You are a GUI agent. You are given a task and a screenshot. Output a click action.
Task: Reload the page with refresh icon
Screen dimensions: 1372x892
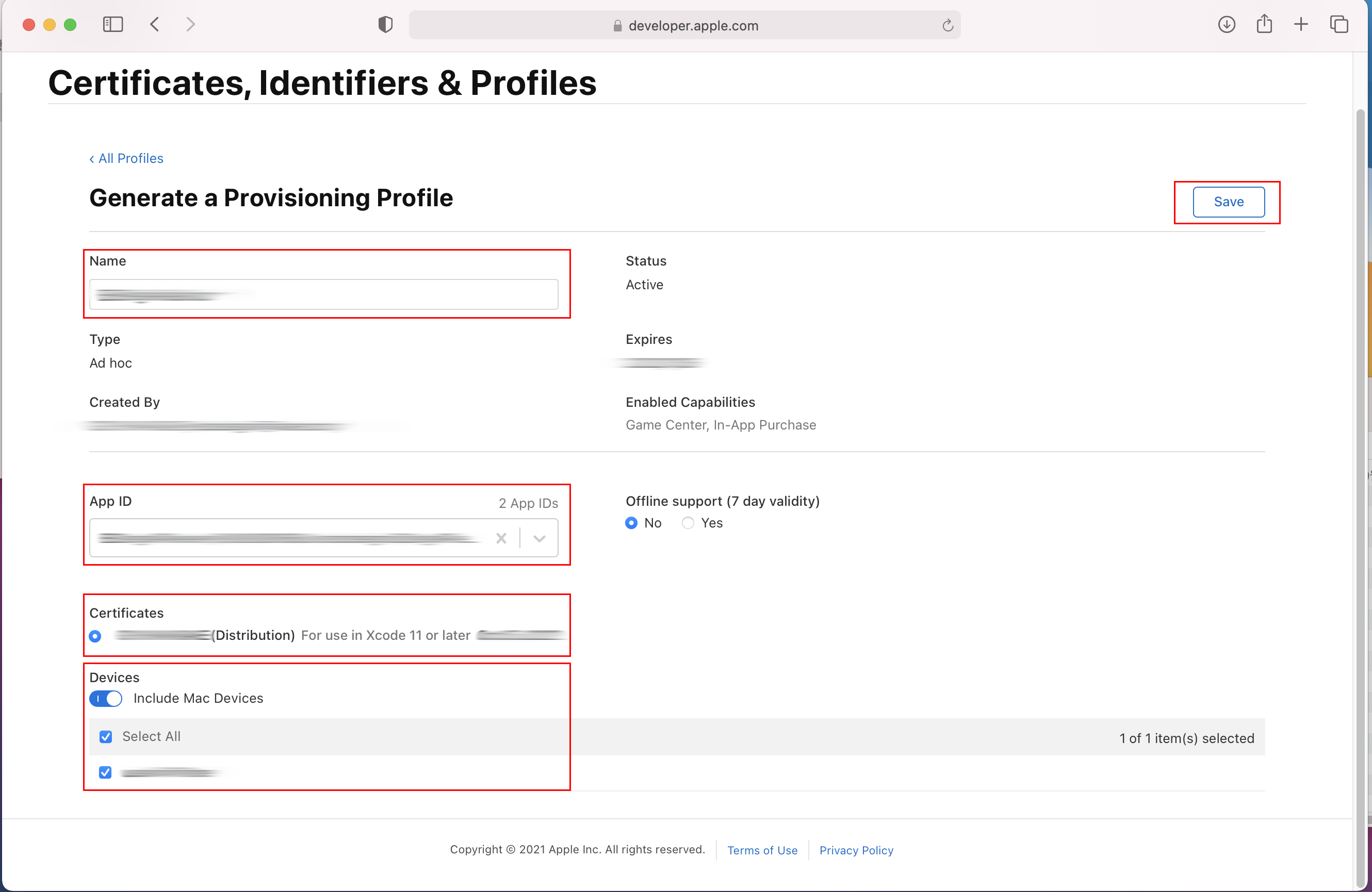[x=947, y=25]
